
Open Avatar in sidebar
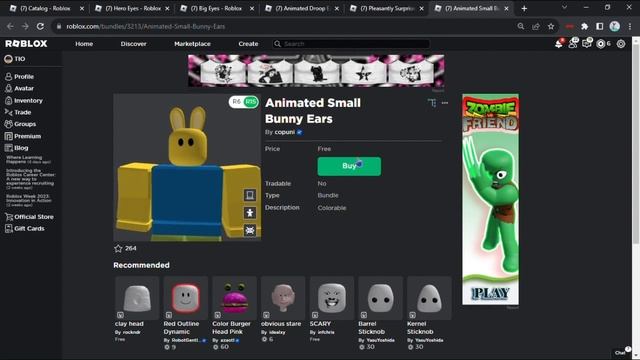point(20,88)
